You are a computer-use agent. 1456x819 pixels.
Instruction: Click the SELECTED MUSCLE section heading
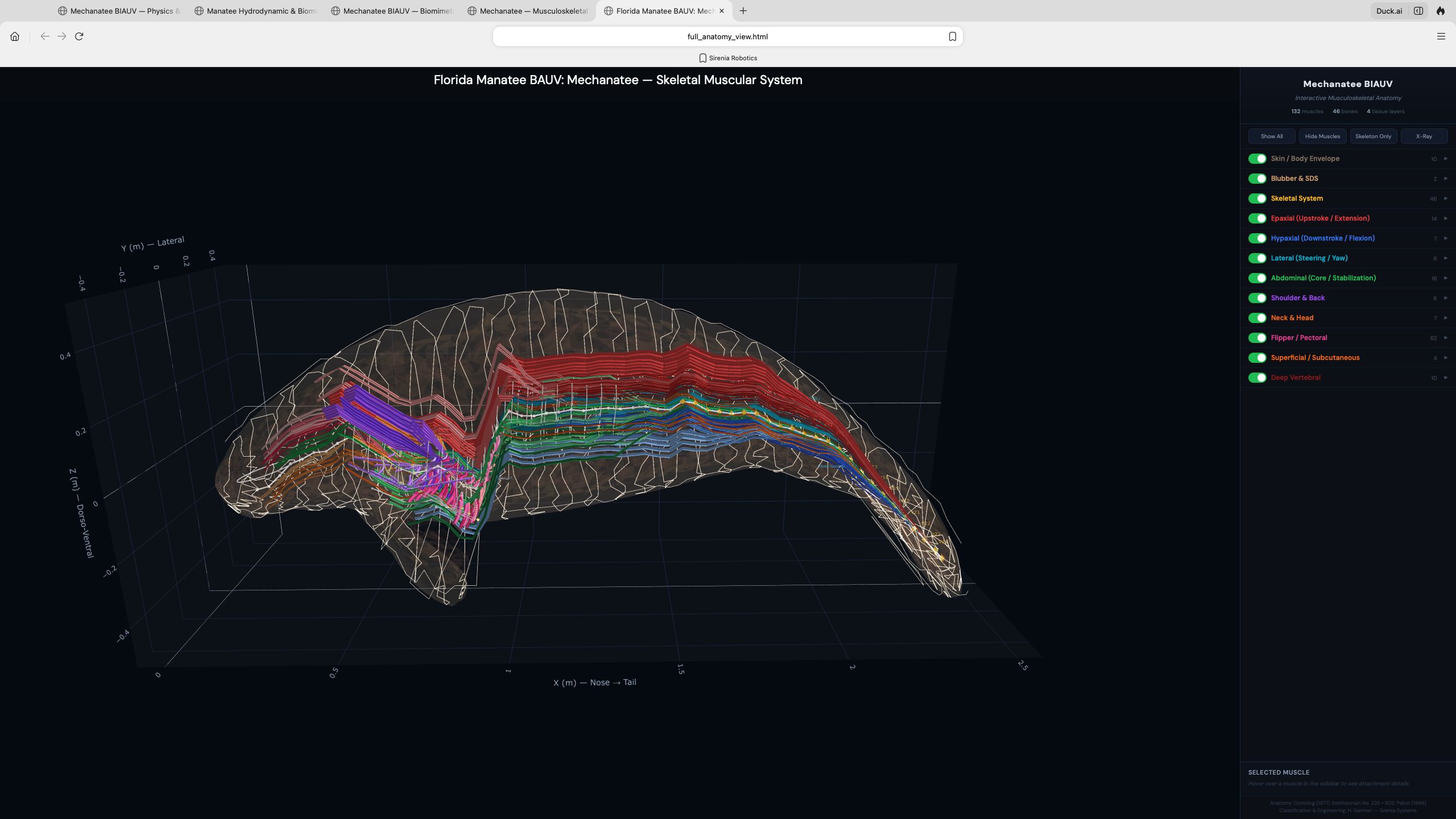pyautogui.click(x=1279, y=772)
